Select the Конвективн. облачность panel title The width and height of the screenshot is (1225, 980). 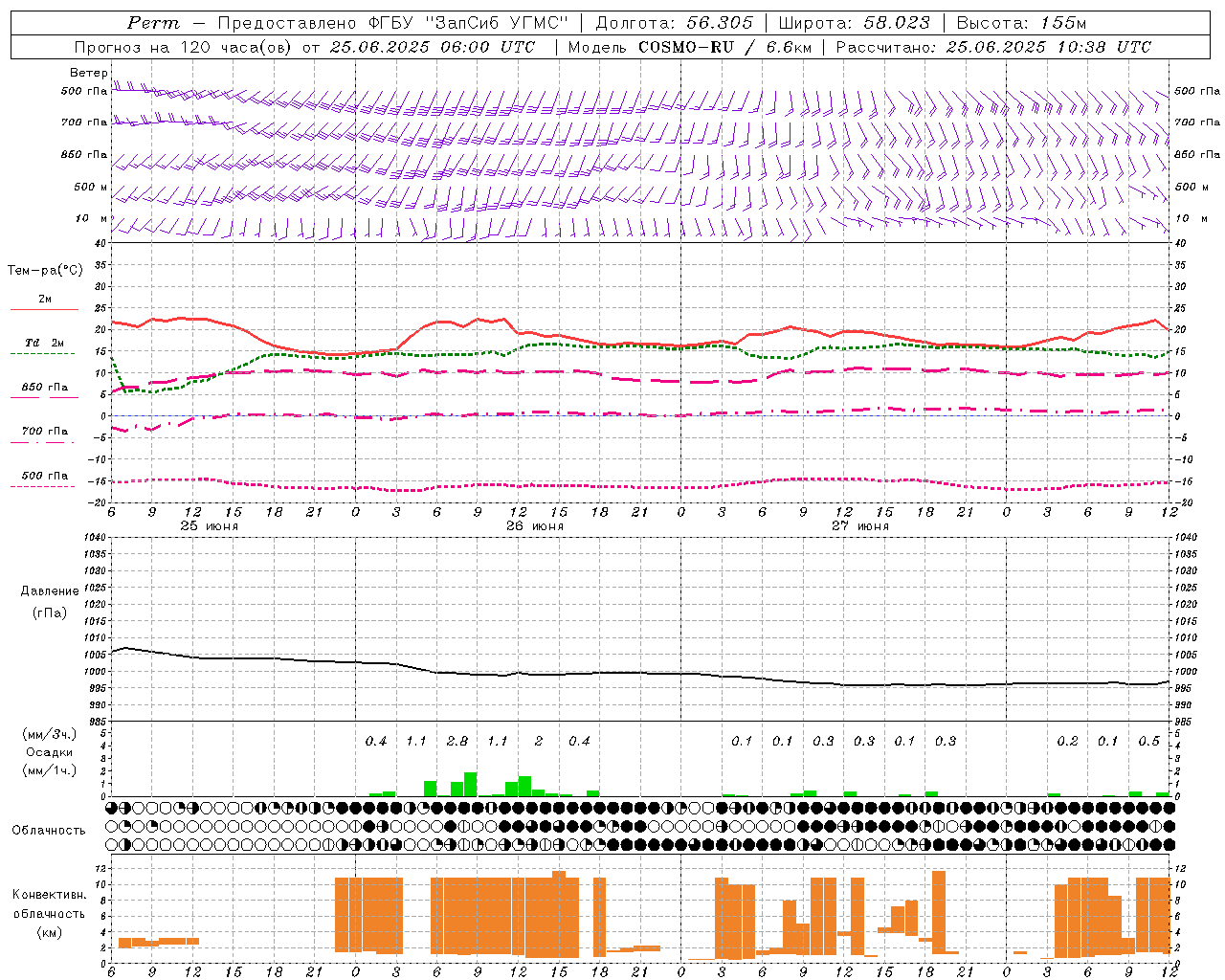[x=49, y=903]
